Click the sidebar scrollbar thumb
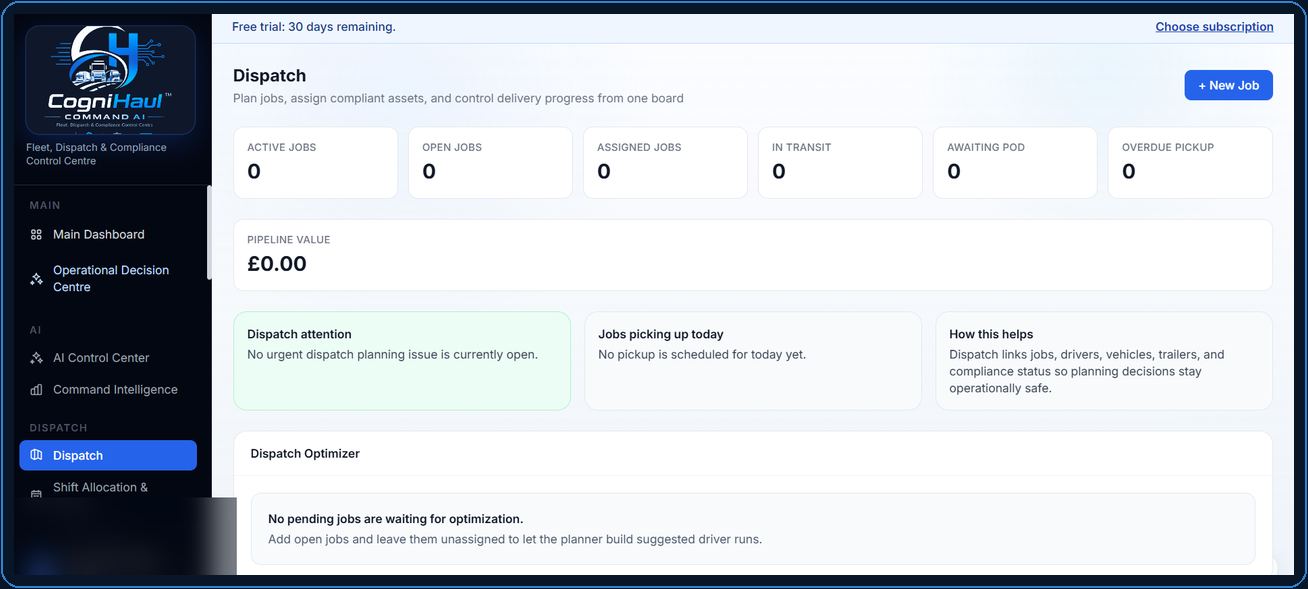This screenshot has height=589, width=1308. [209, 232]
